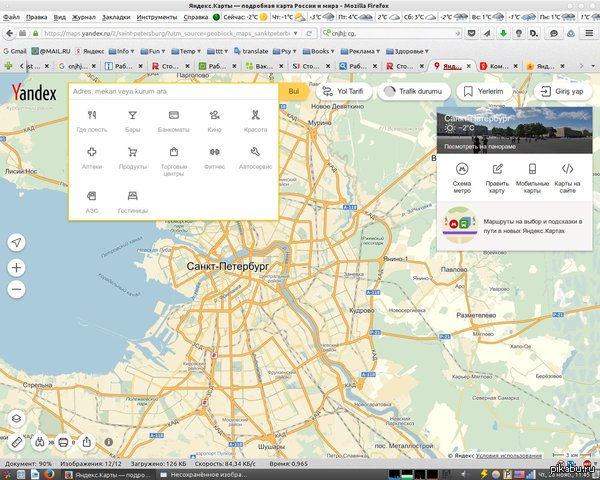600x480 pixels.
Task: Click the Firefox search box
Action: point(391,34)
